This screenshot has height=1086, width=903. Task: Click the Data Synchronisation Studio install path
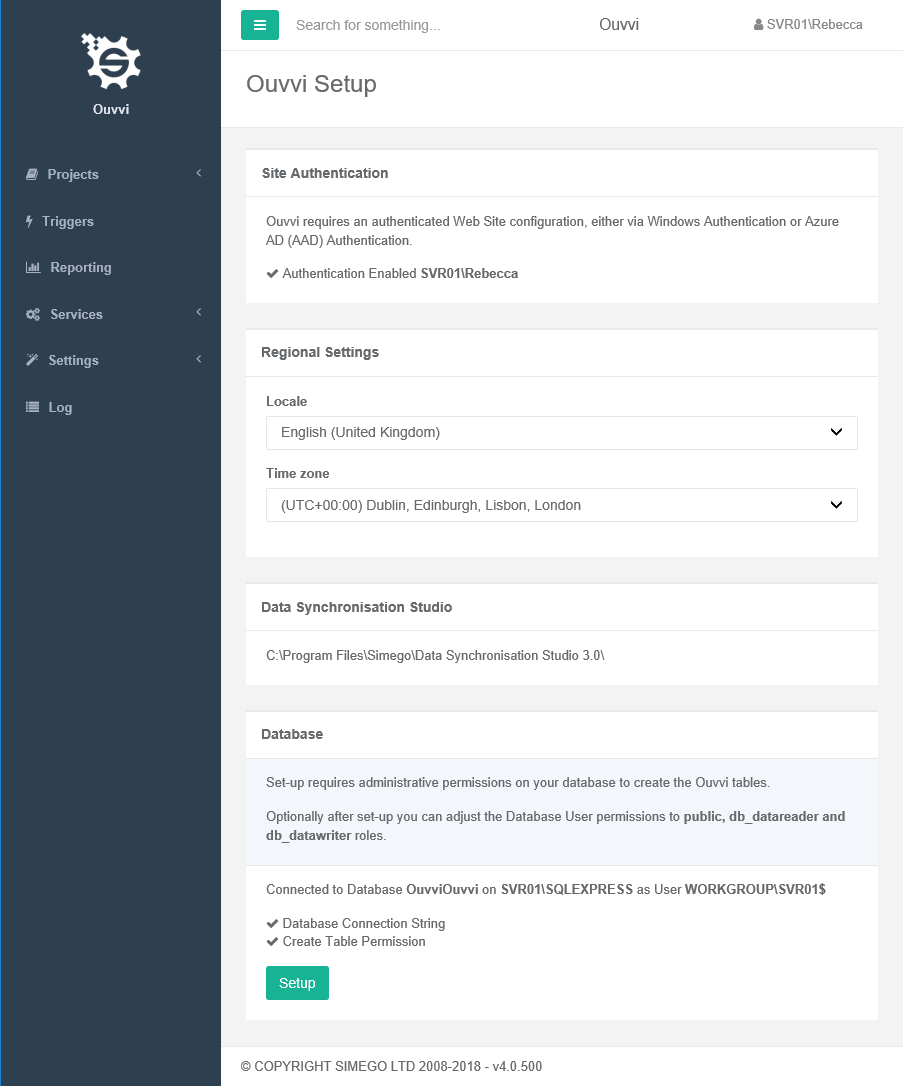pyautogui.click(x=436, y=655)
